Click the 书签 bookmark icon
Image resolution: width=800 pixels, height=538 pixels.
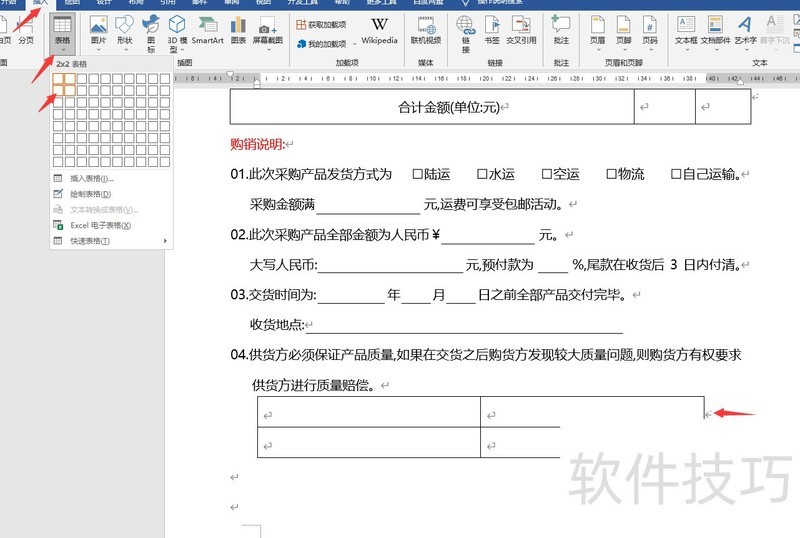pyautogui.click(x=492, y=25)
